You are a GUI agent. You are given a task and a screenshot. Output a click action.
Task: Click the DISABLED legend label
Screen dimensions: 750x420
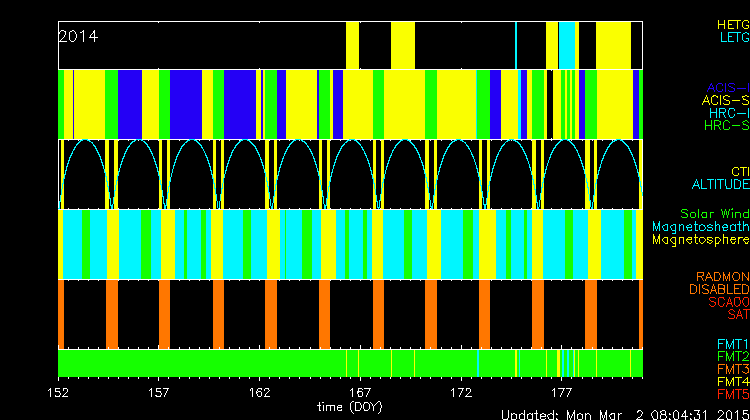click(719, 289)
